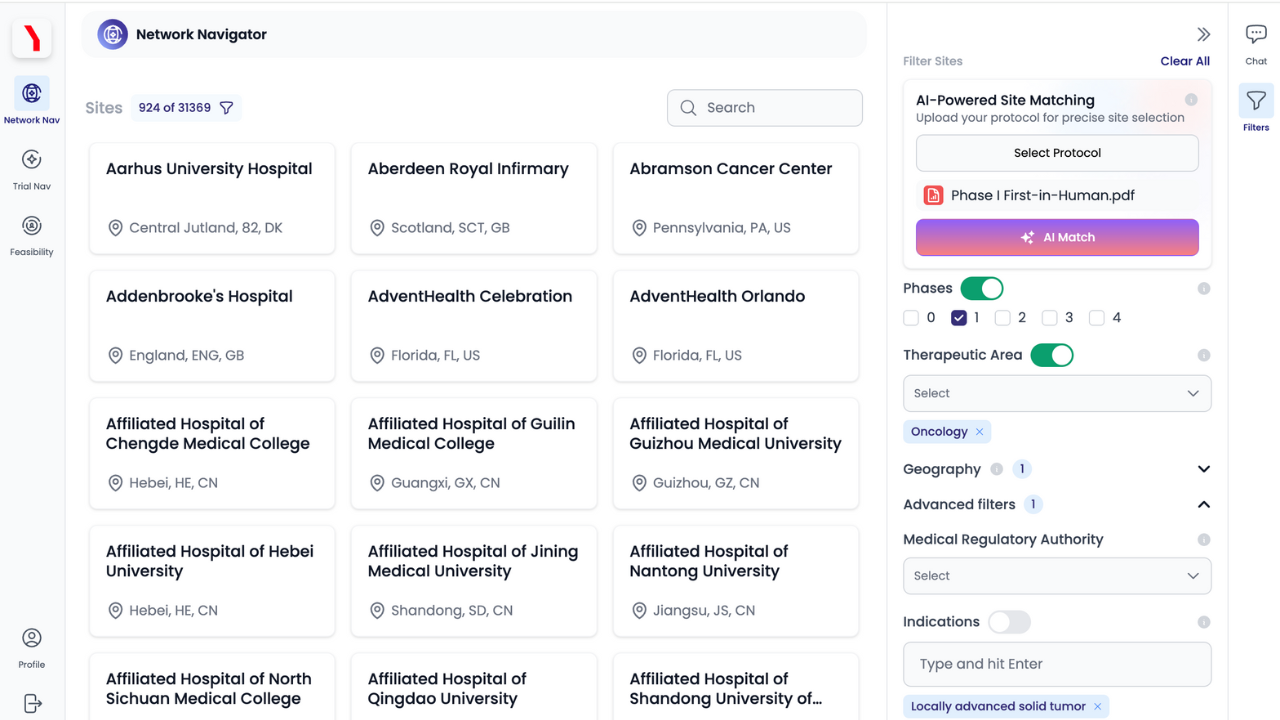This screenshot has height=720, width=1280.
Task: Click the info icon next to Phases
Action: click(x=1204, y=288)
